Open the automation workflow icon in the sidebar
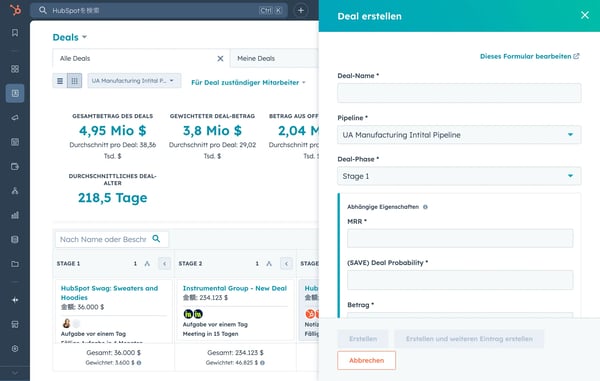 pyautogui.click(x=15, y=191)
